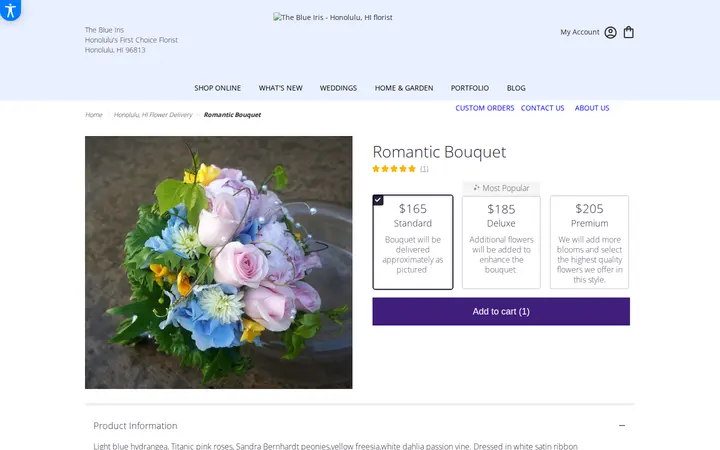Screen dimensions: 720x450
Task: Click the Add to cart (1) button
Action: click(x=501, y=311)
